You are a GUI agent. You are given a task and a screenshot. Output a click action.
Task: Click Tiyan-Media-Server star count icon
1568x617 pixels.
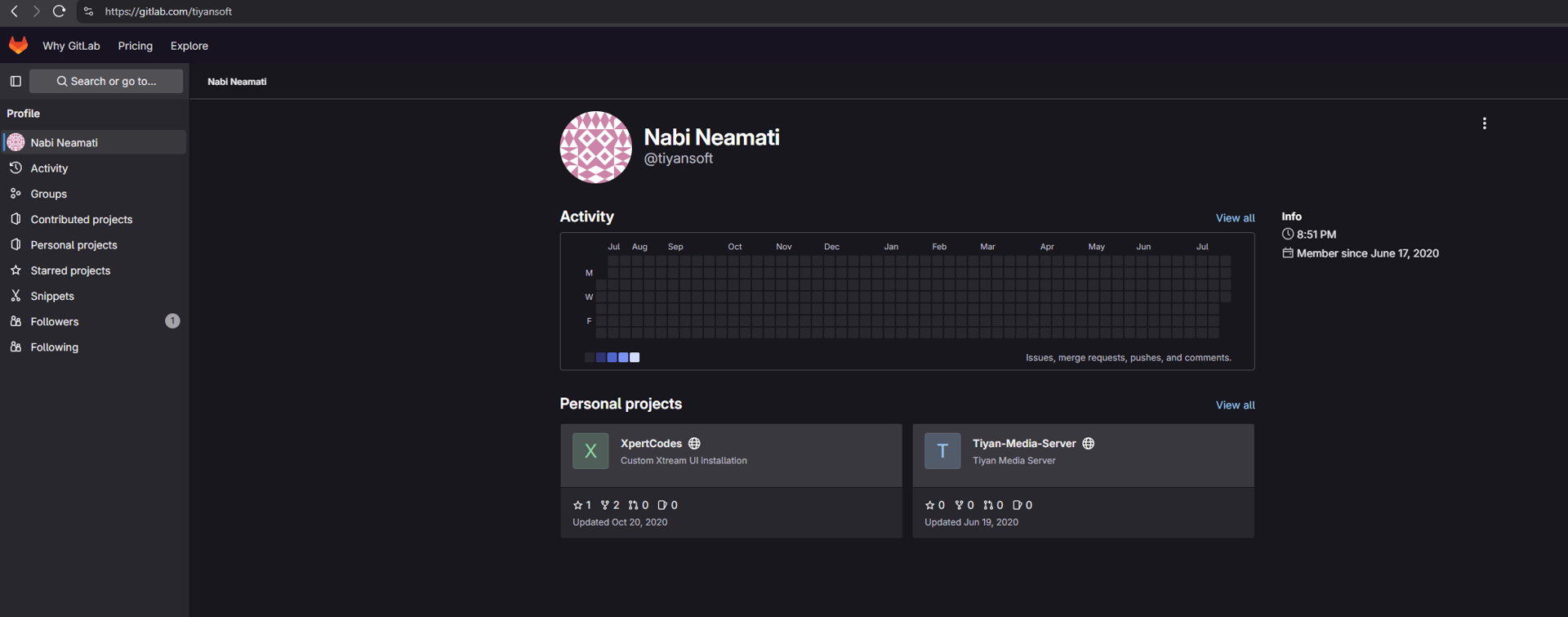point(929,505)
